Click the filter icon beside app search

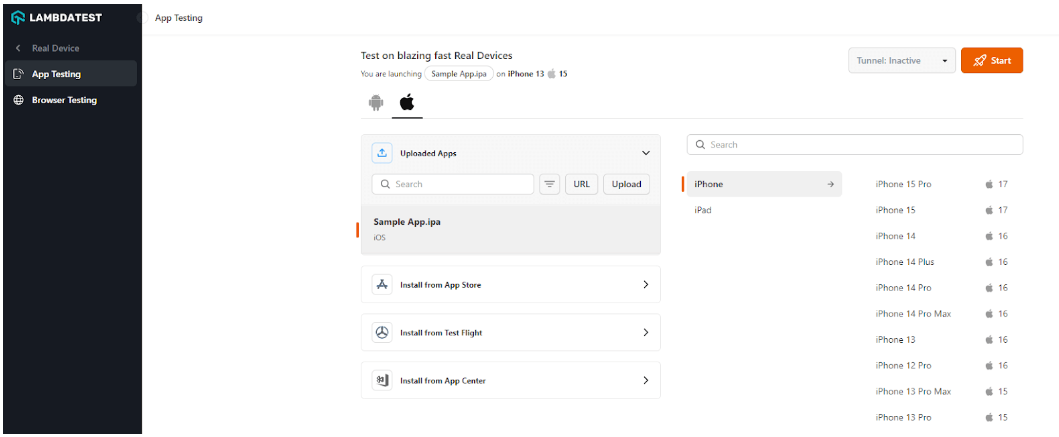pyautogui.click(x=550, y=184)
